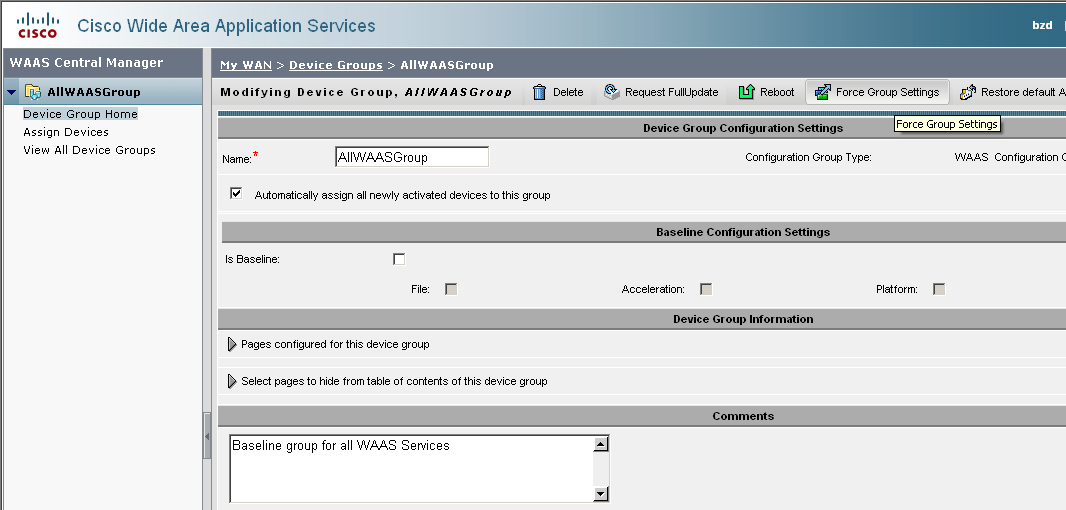Toggle the Acceleration baseline checkbox
This screenshot has height=510, width=1066.
tap(706, 289)
